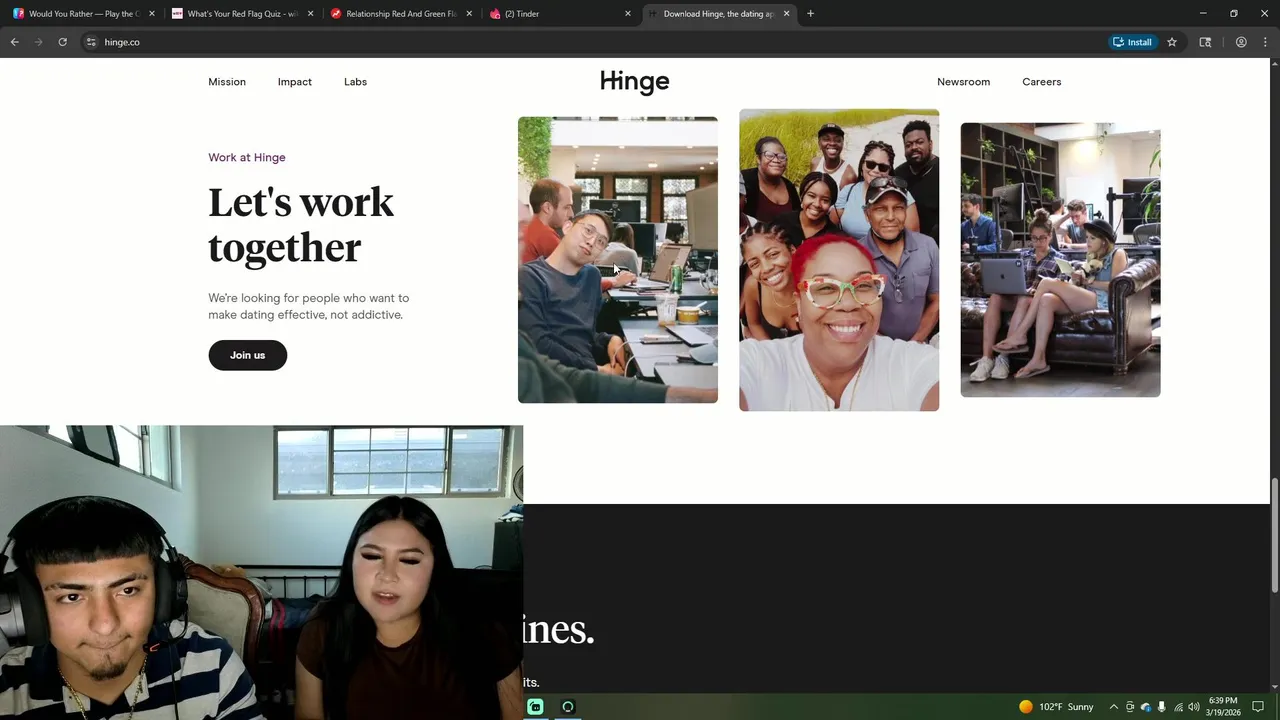Close the What's Your Red Flag Quiz tab
Image resolution: width=1280 pixels, height=720 pixels.
tap(311, 14)
